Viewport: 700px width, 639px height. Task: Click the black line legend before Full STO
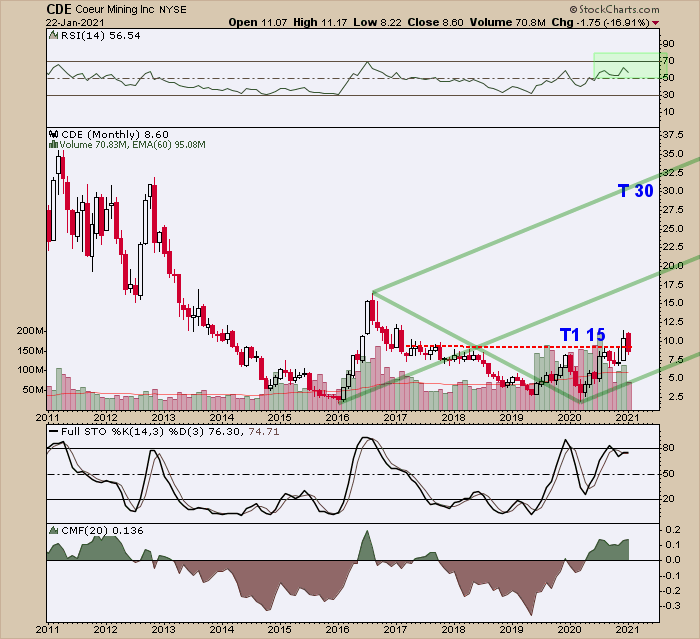[54, 431]
